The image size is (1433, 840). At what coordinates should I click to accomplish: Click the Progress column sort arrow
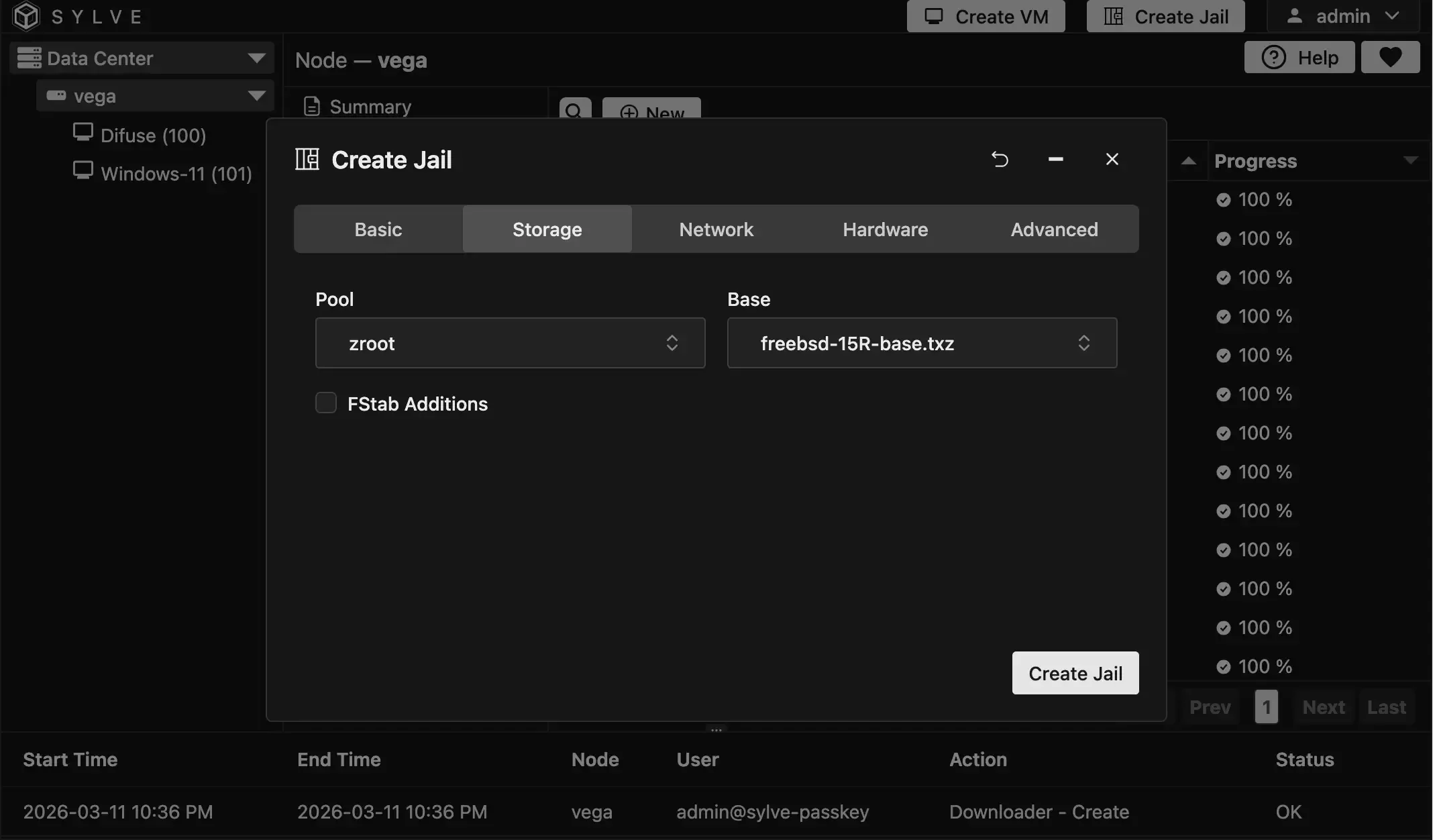point(1411,161)
